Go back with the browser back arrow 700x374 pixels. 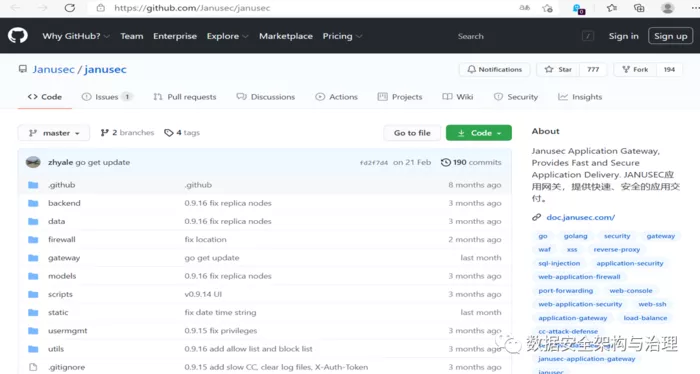tap(15, 8)
